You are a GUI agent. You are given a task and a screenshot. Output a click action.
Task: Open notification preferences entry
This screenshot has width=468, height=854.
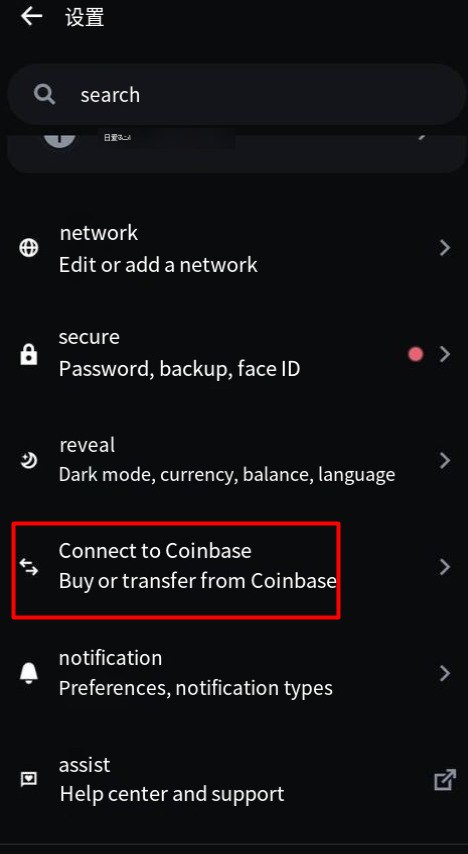pos(234,673)
